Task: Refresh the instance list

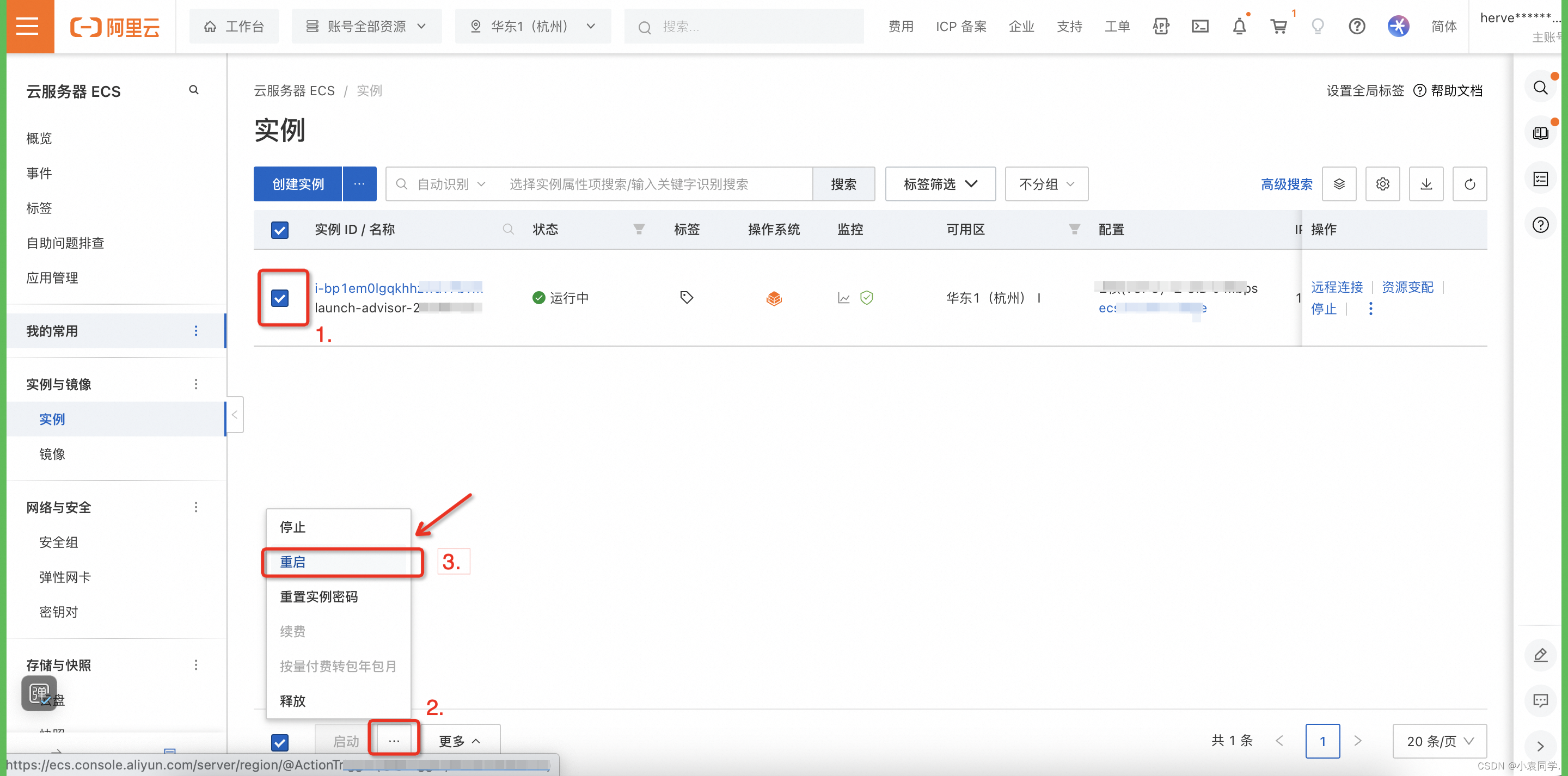Action: point(1469,184)
